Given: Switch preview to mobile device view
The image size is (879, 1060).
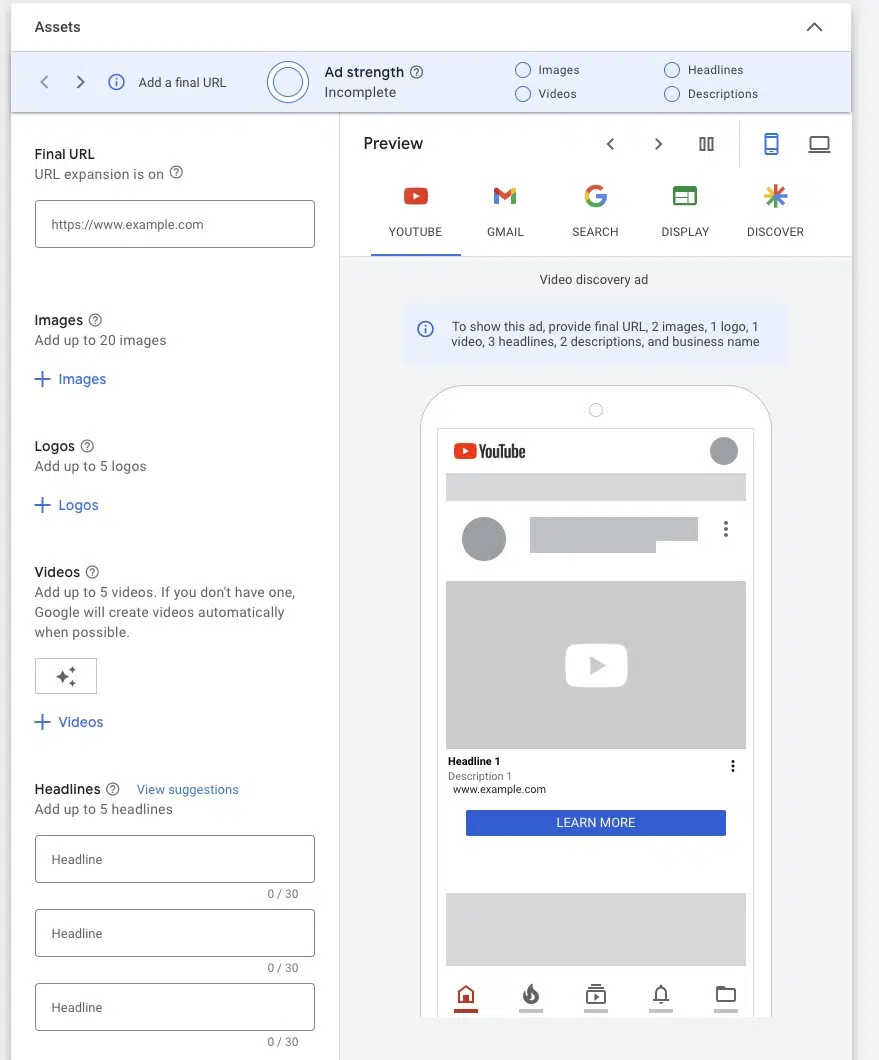Looking at the screenshot, I should (x=771, y=143).
